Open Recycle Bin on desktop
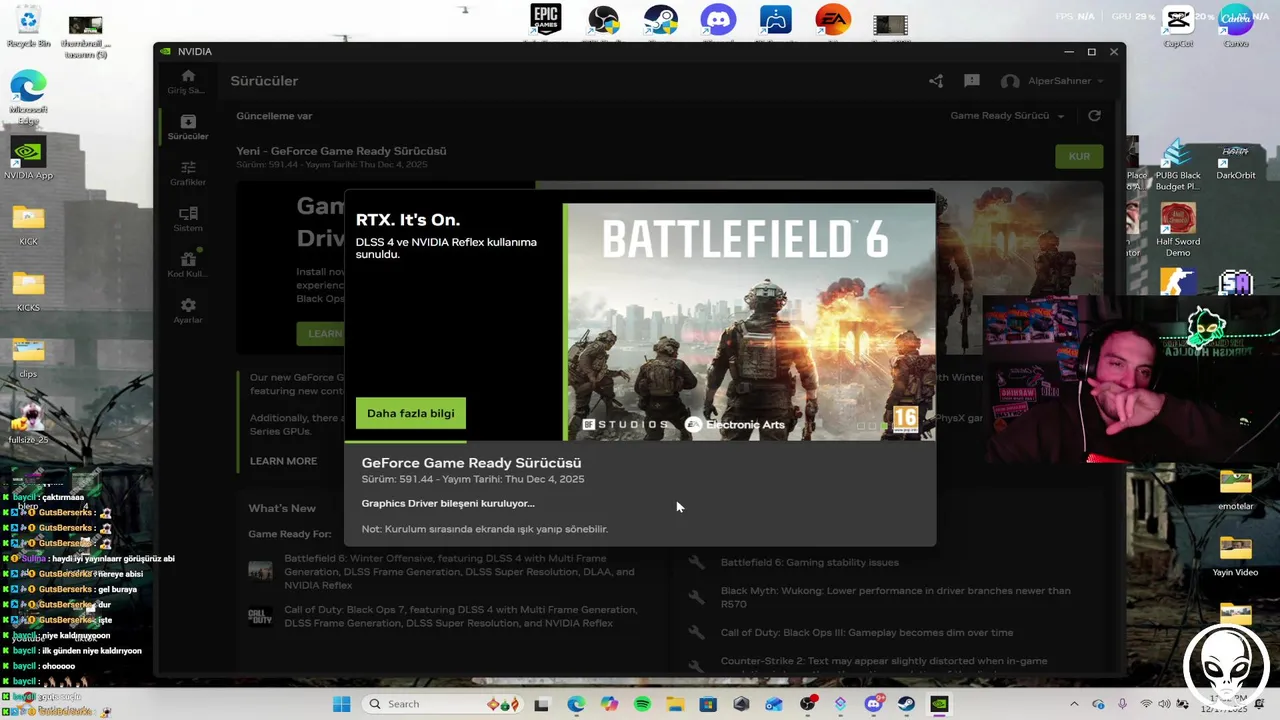Viewport: 1280px width, 720px height. pyautogui.click(x=28, y=27)
